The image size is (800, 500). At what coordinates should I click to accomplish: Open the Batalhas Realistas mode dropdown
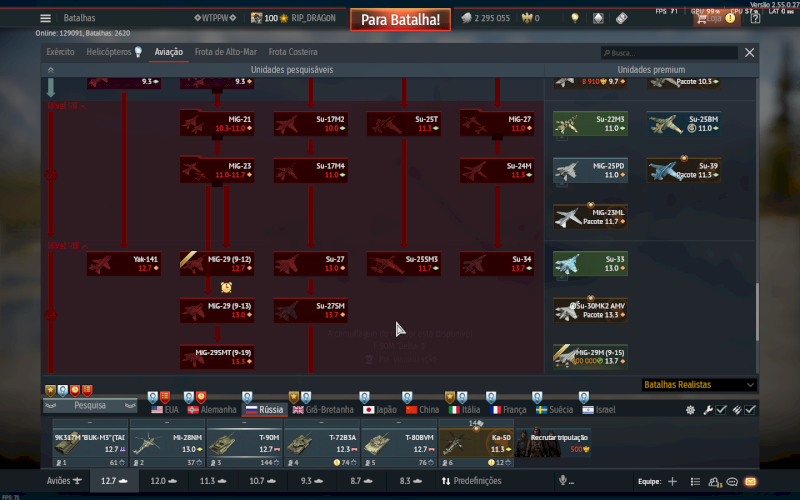point(699,385)
